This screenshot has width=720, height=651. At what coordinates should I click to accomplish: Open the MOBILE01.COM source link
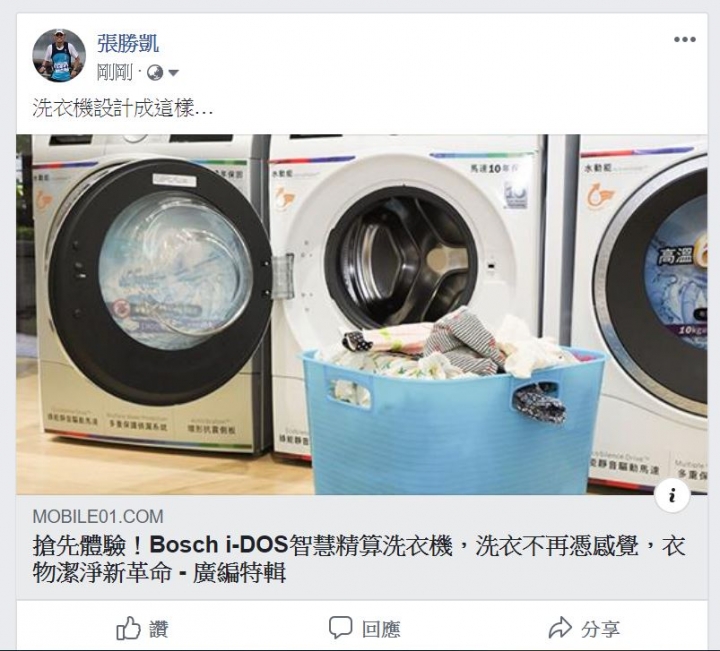click(x=98, y=516)
